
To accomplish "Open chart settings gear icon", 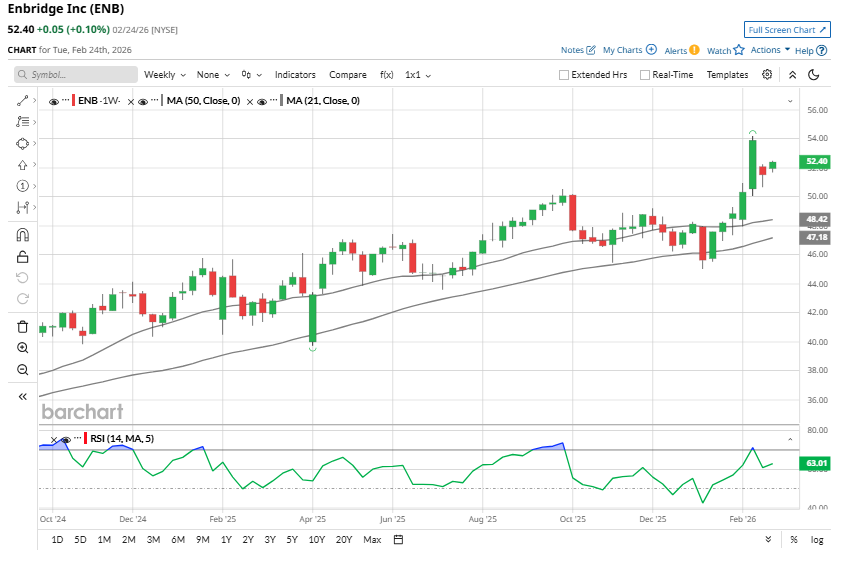I will 767,74.
